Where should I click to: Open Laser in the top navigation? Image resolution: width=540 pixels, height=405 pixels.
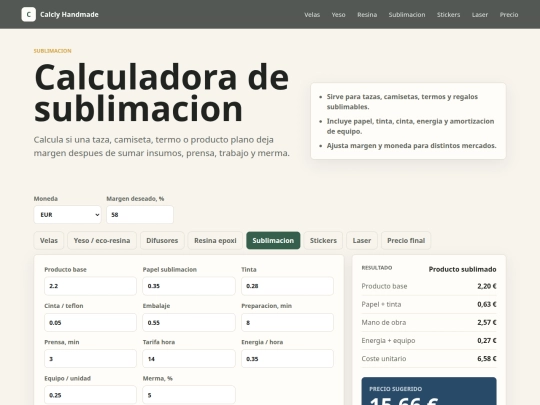[480, 15]
